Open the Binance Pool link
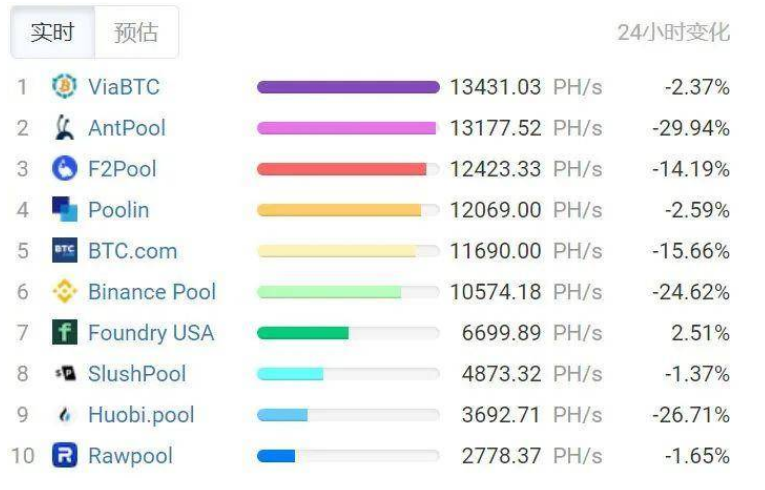The width and height of the screenshot is (765, 490). point(152,292)
